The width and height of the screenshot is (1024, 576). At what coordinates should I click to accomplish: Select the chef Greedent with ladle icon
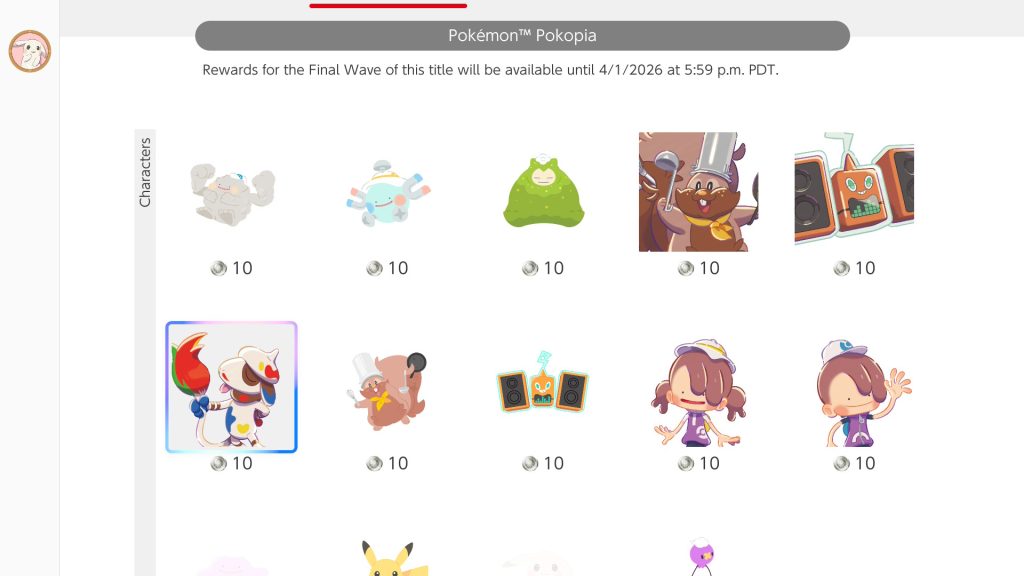[698, 192]
